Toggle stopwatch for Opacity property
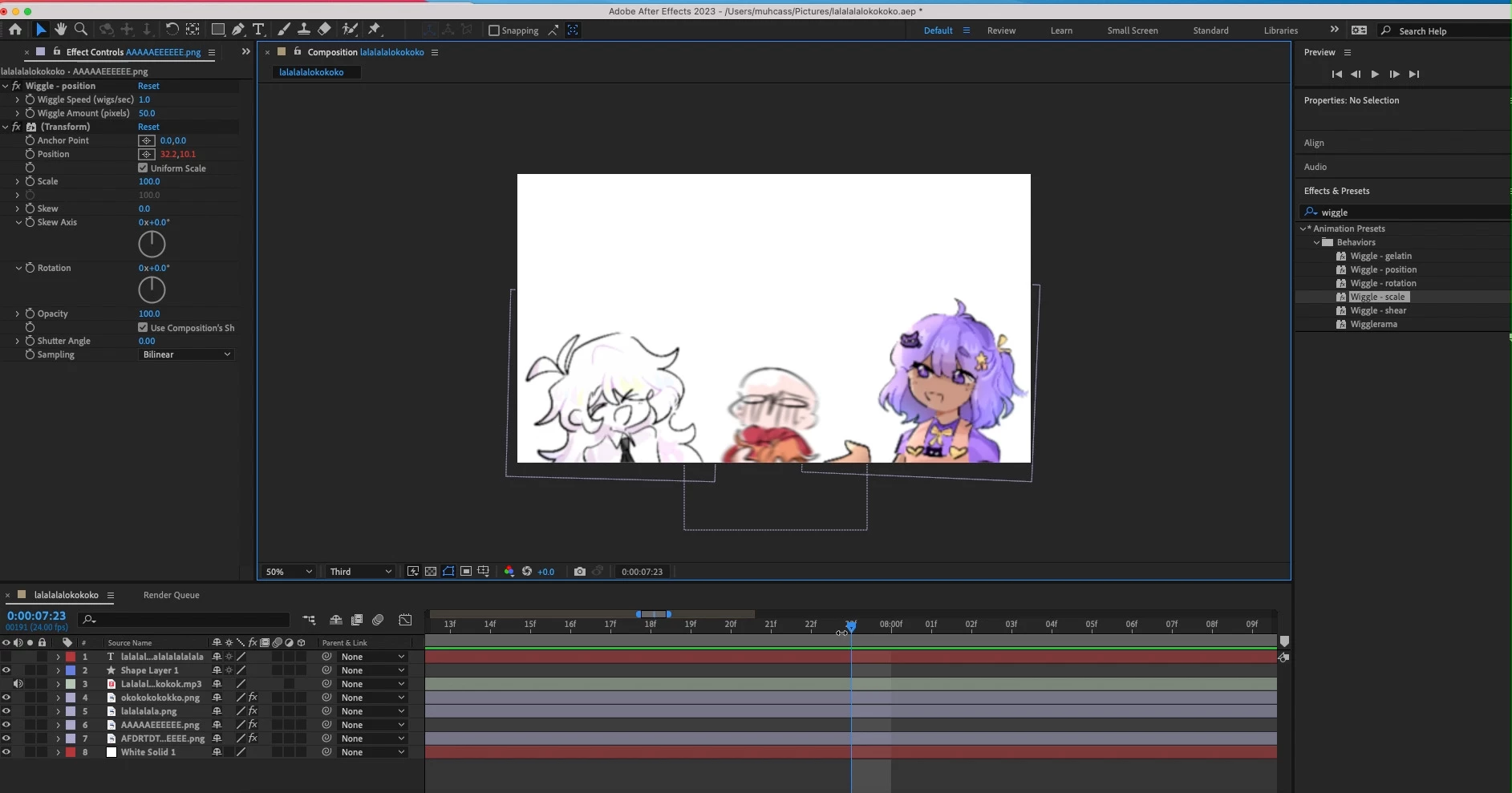The image size is (1512, 793). 30,314
